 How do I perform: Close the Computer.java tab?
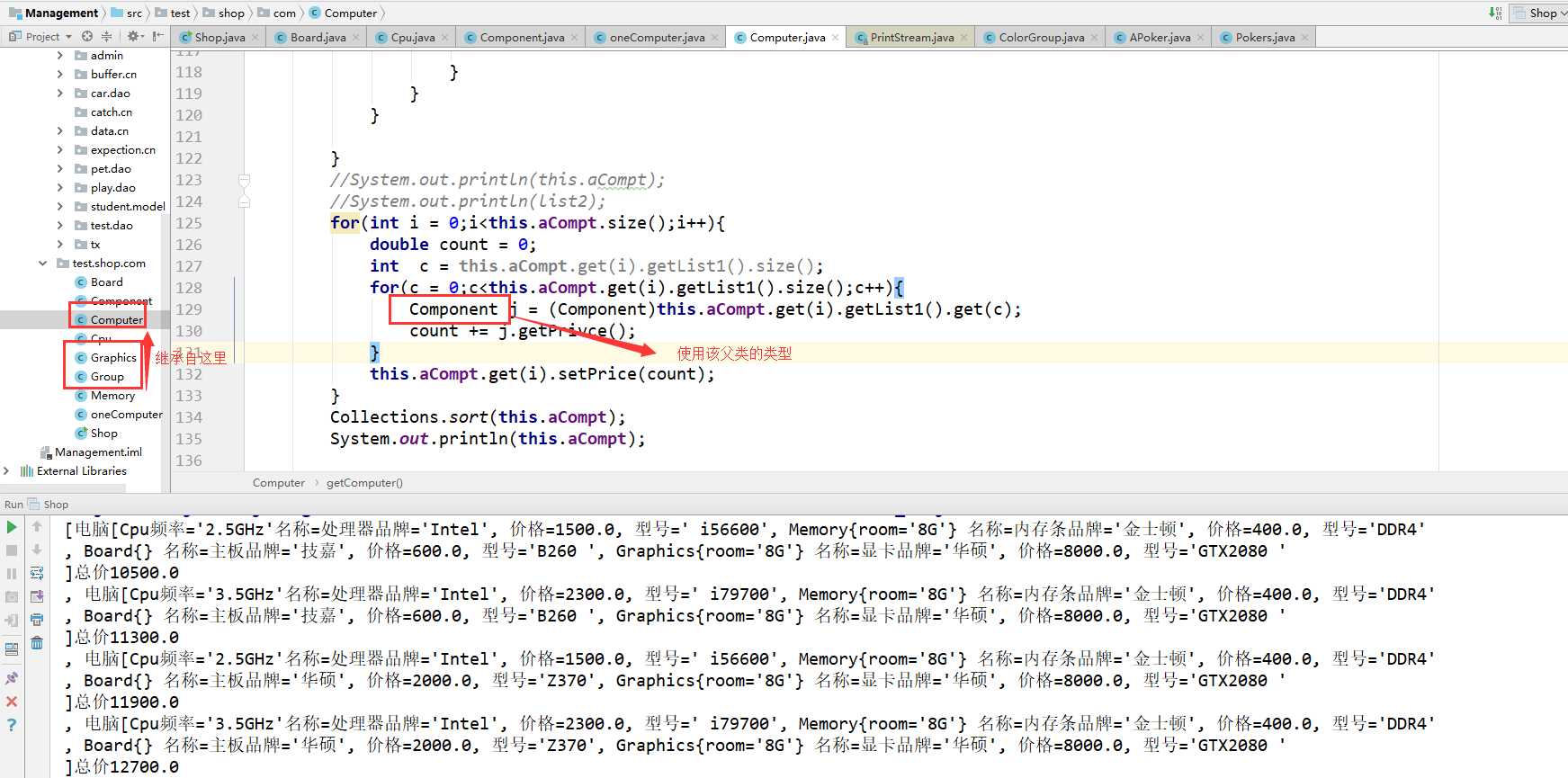pos(835,37)
